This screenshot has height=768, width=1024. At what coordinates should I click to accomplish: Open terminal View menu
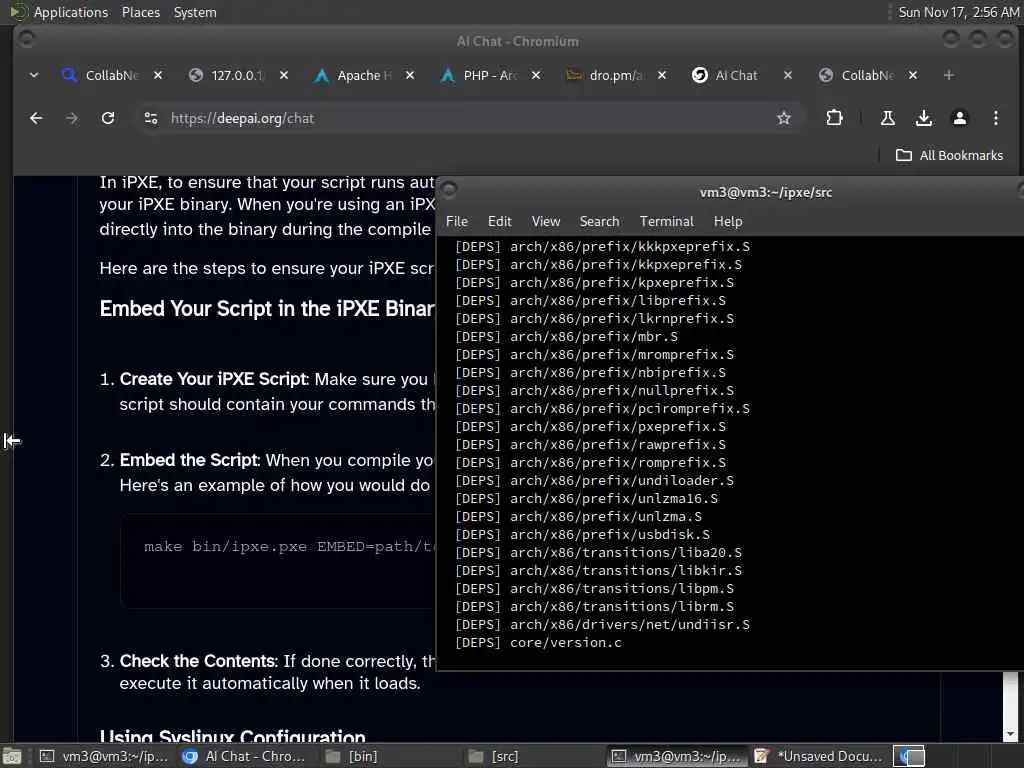coord(546,221)
